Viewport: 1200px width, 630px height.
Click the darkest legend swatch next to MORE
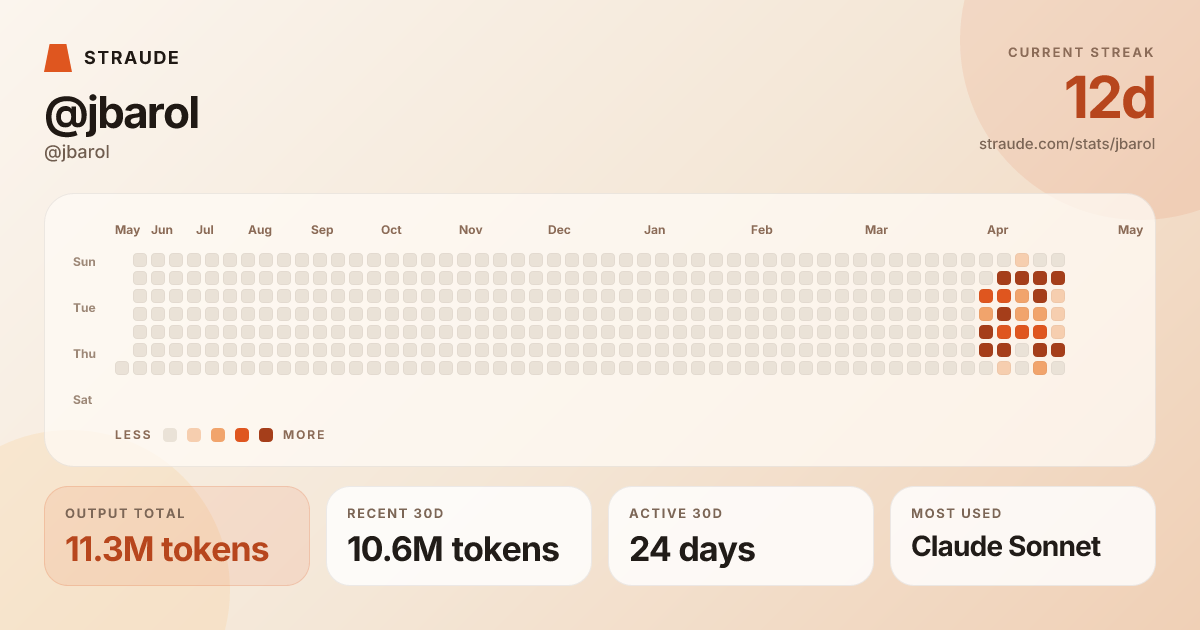(x=266, y=435)
